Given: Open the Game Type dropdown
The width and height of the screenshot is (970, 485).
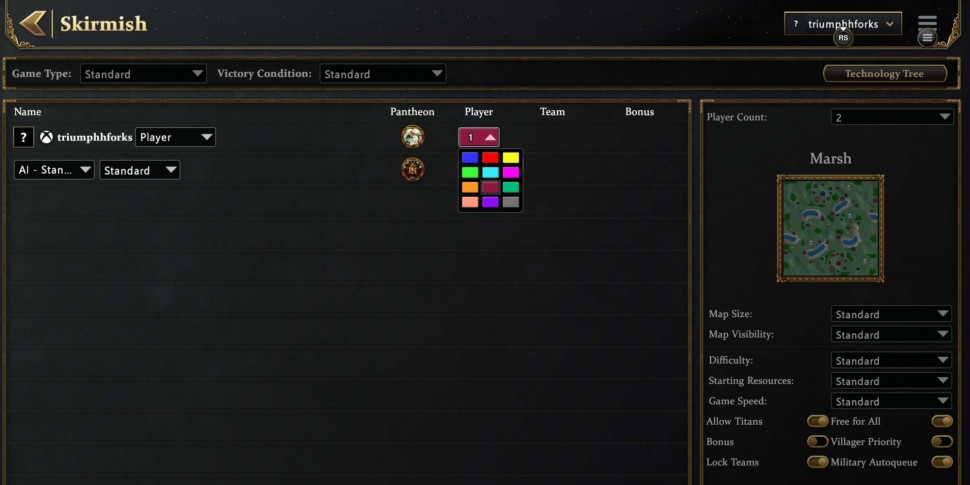Looking at the screenshot, I should point(143,74).
